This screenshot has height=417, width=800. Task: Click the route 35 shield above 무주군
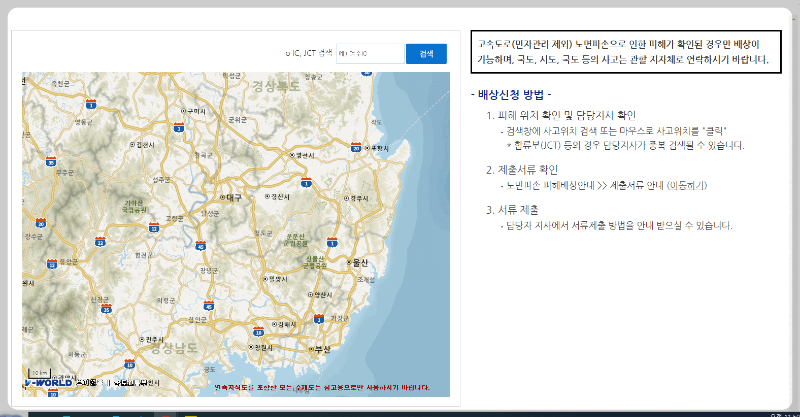pyautogui.click(x=51, y=162)
